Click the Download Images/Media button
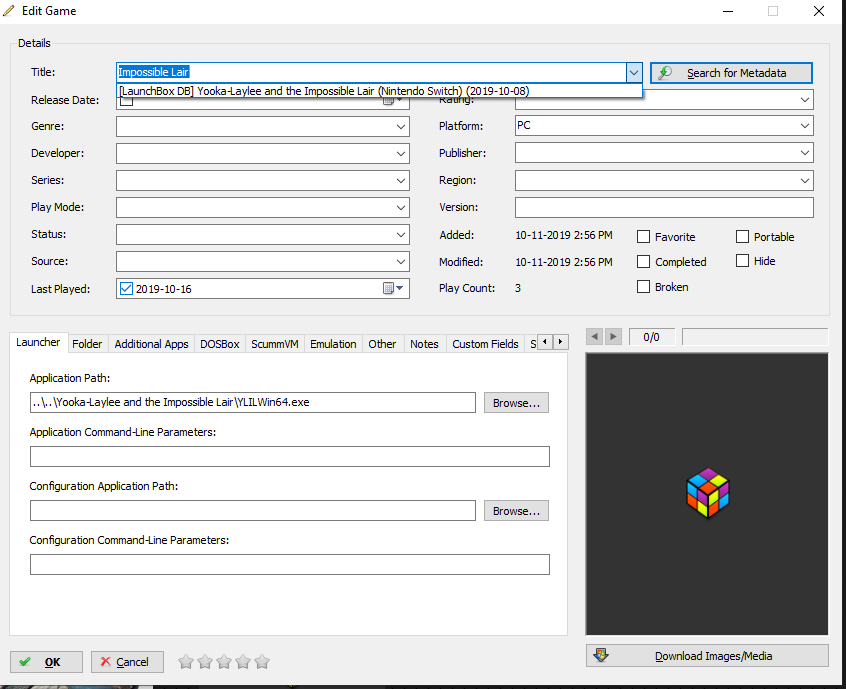This screenshot has width=846, height=689. click(707, 656)
